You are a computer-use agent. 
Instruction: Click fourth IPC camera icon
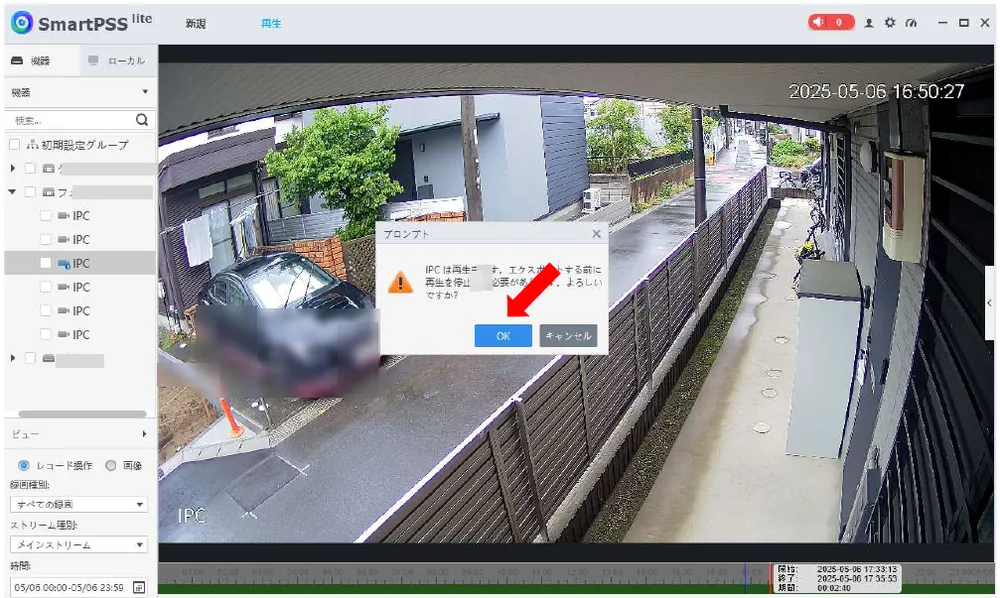[x=64, y=287]
